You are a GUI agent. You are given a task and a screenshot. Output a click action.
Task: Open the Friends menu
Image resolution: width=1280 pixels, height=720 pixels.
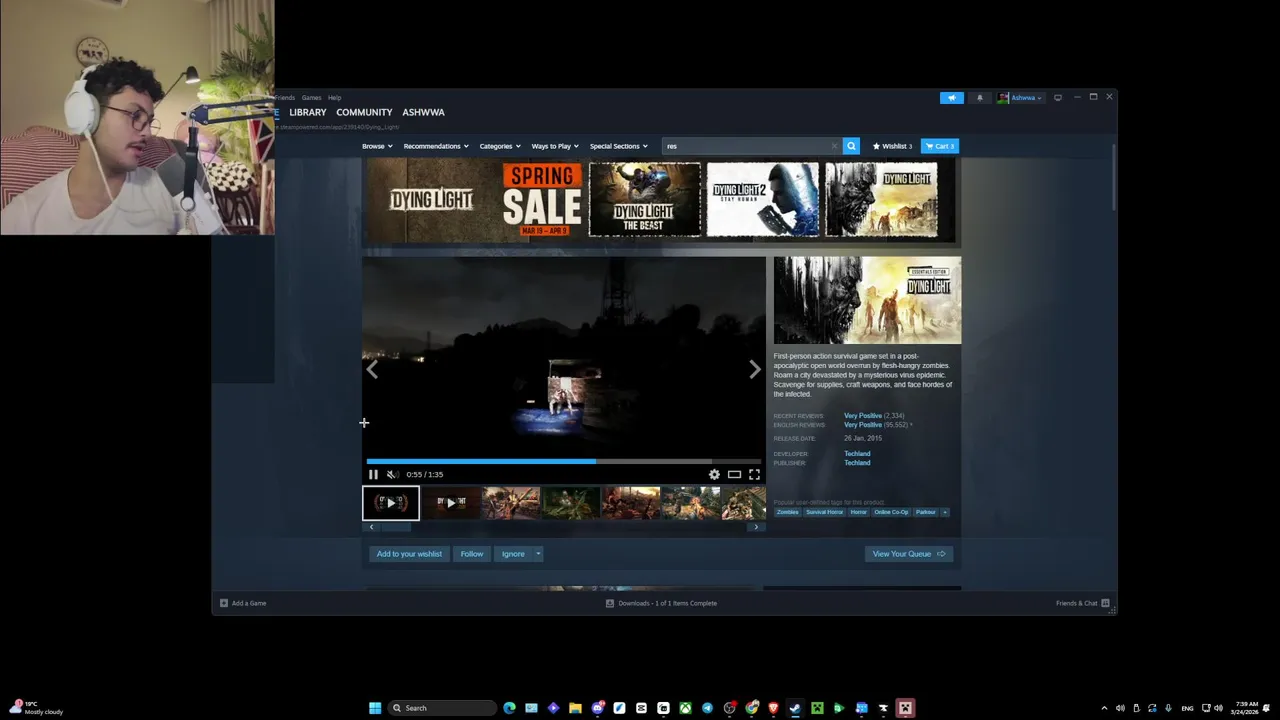pos(286,98)
